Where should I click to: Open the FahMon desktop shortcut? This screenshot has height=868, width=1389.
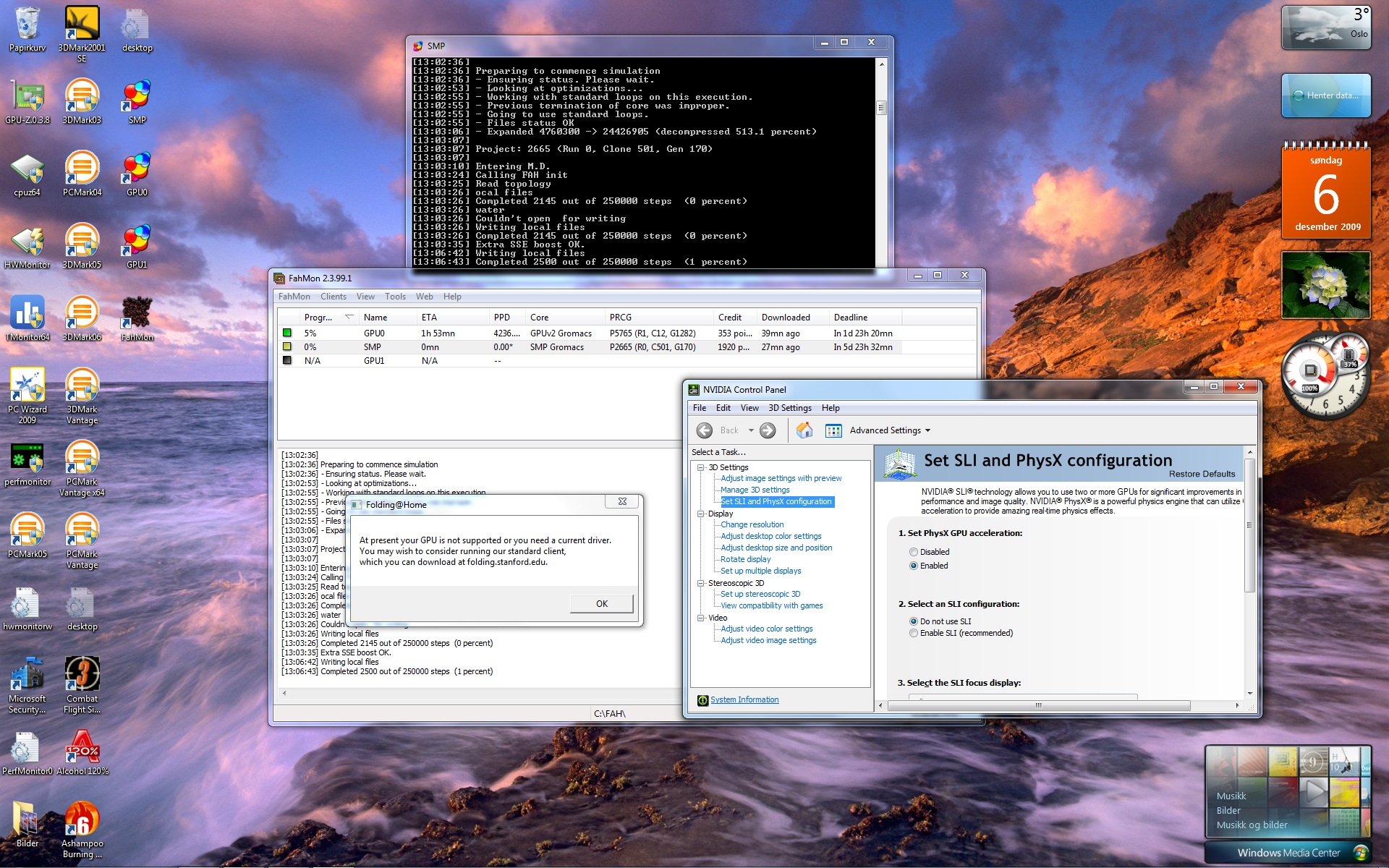(137, 318)
